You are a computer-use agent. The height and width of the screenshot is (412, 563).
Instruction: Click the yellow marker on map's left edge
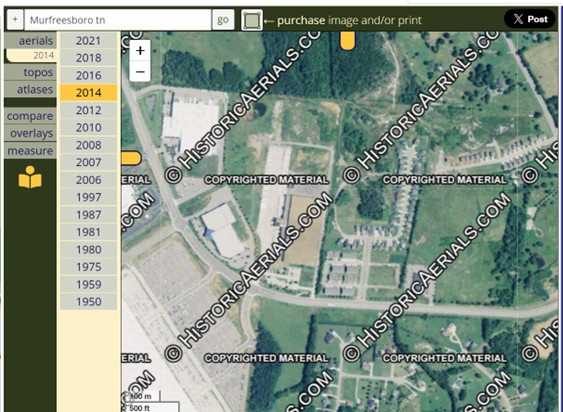tap(131, 158)
